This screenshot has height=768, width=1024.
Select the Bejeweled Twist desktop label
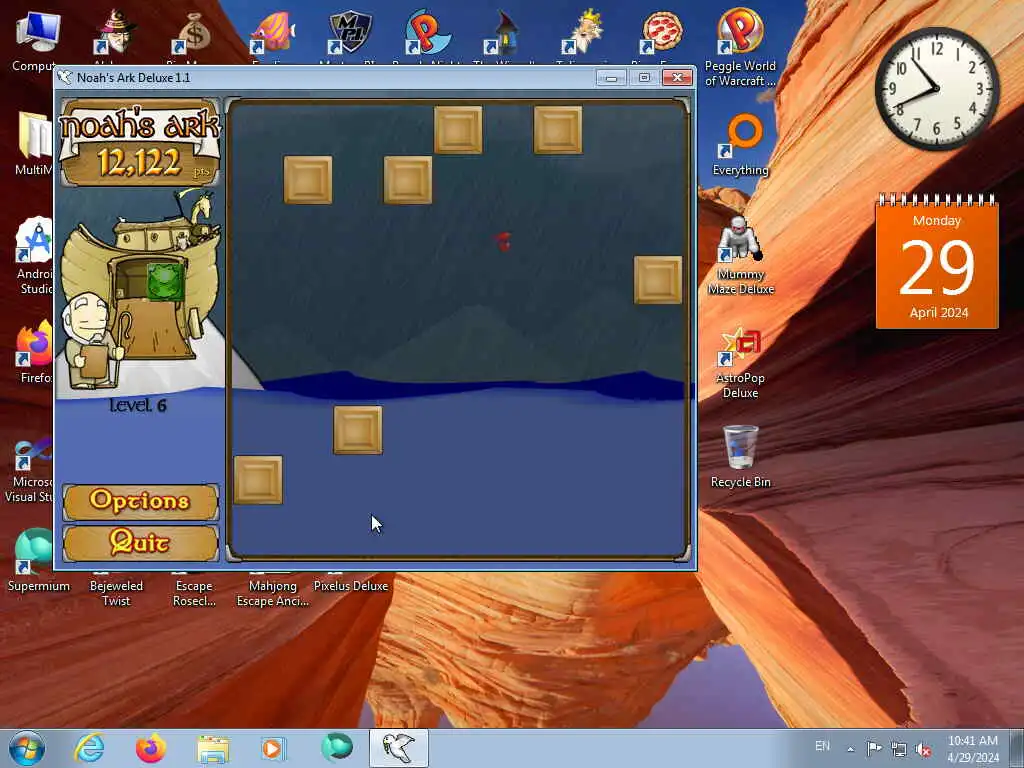[116, 593]
